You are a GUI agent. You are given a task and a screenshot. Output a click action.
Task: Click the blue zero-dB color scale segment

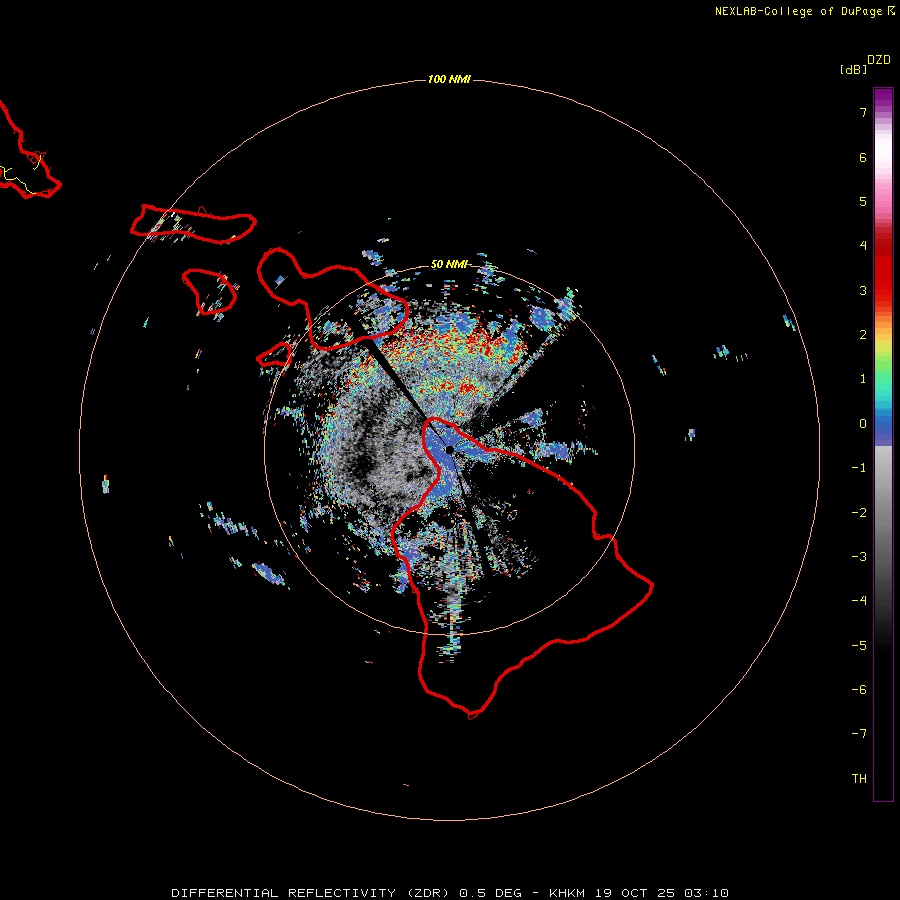coord(883,428)
